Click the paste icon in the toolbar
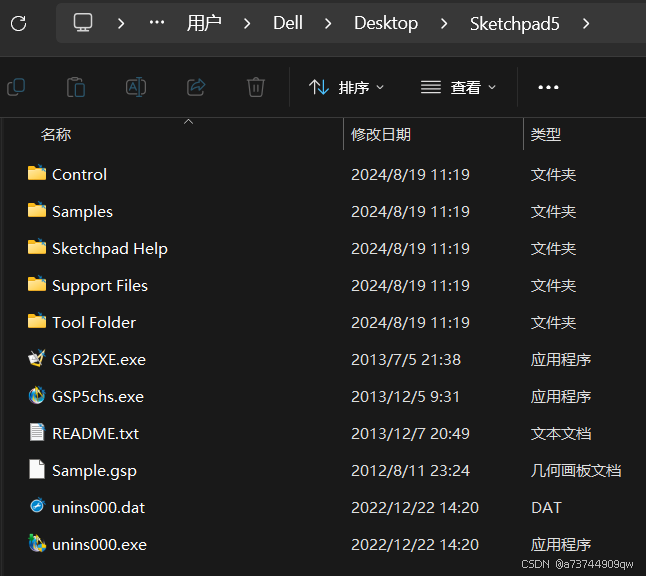 click(76, 87)
